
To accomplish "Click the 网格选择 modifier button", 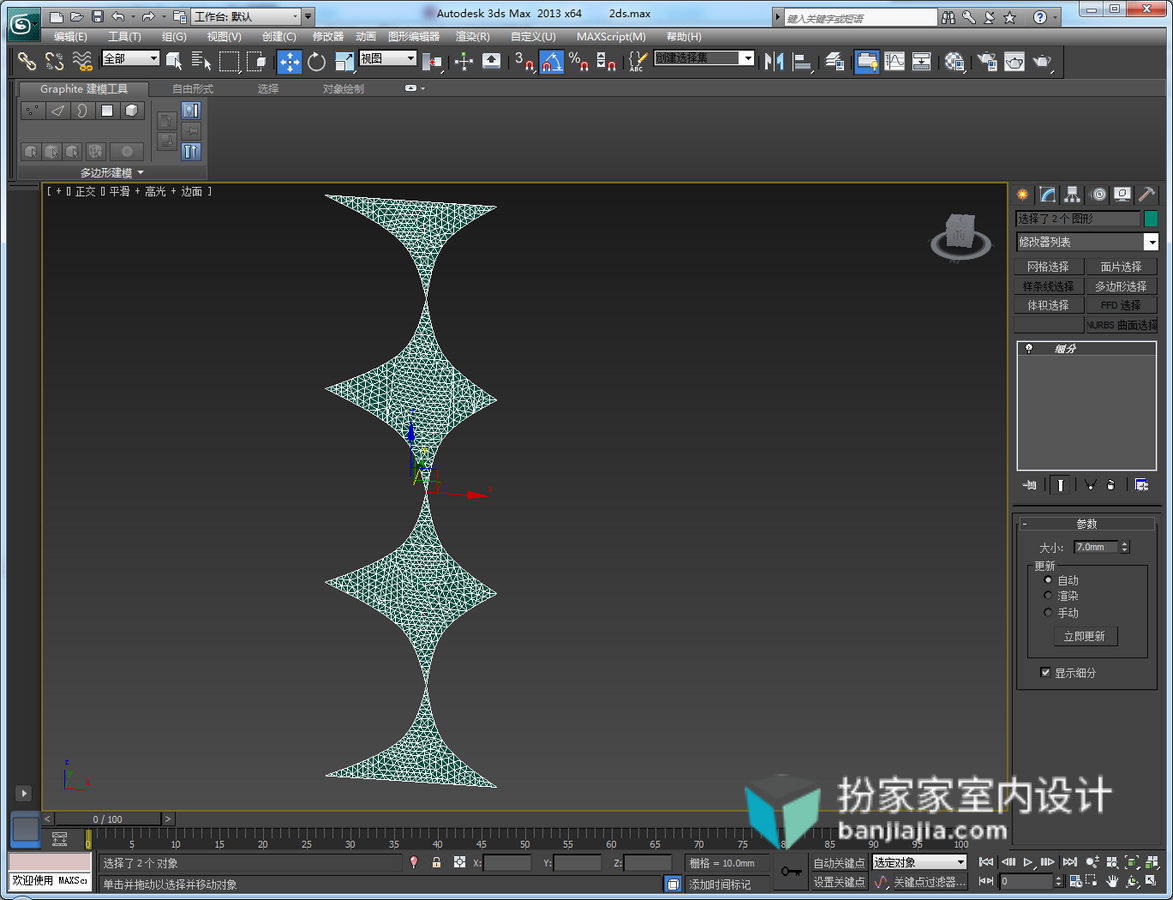I will pyautogui.click(x=1048, y=266).
